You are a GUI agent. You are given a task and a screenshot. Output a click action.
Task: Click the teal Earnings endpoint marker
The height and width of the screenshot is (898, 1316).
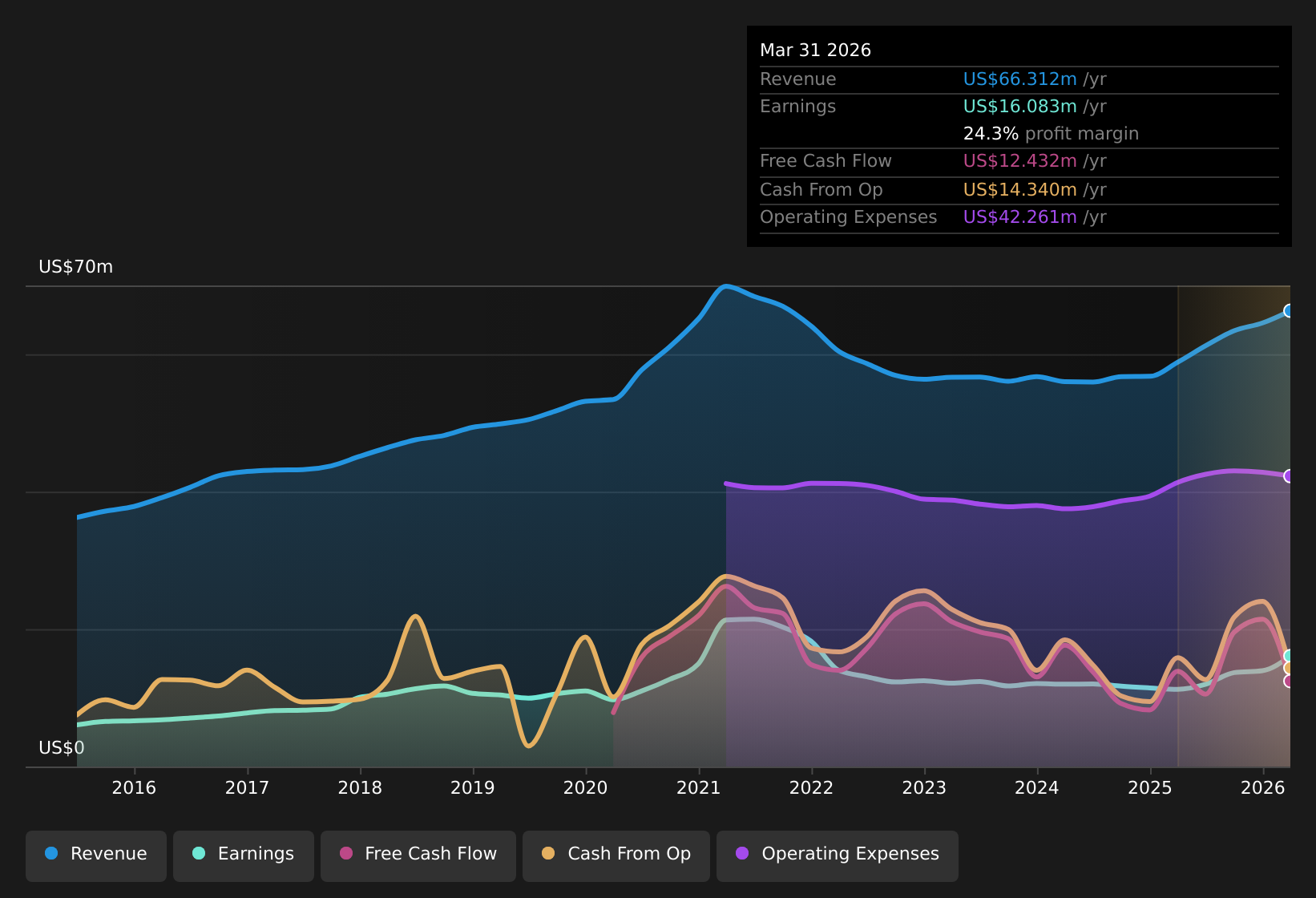1289,655
